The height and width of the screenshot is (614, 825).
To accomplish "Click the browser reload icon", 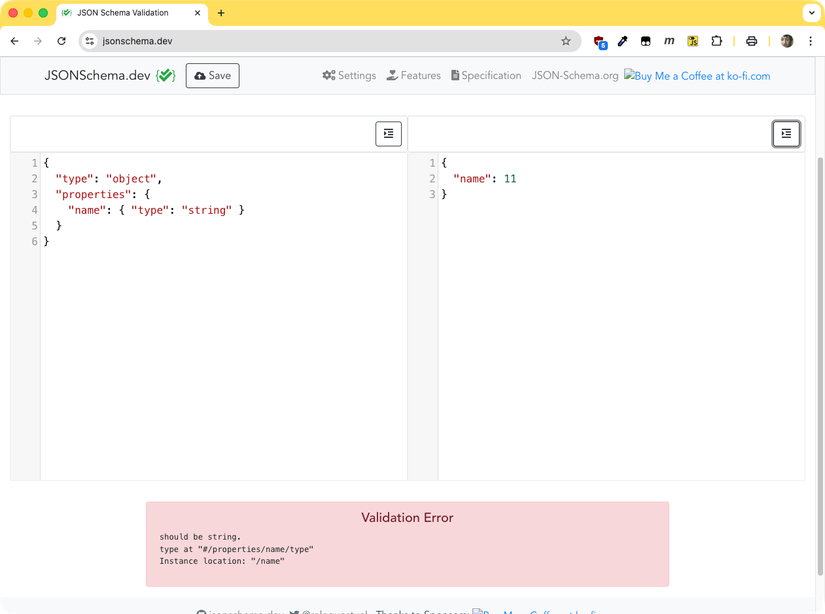I will pyautogui.click(x=62, y=41).
